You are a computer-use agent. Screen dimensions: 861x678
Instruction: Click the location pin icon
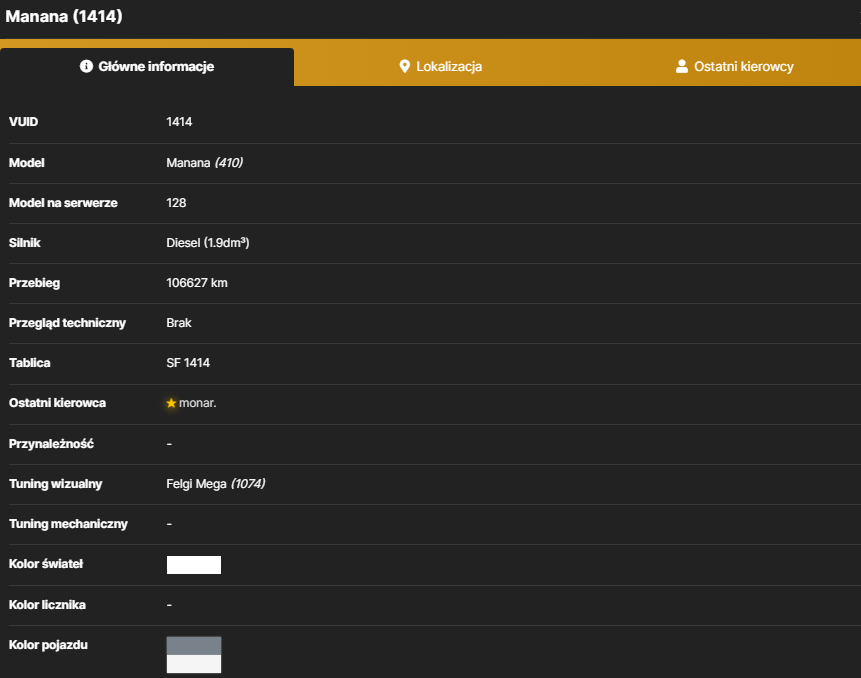pos(405,66)
